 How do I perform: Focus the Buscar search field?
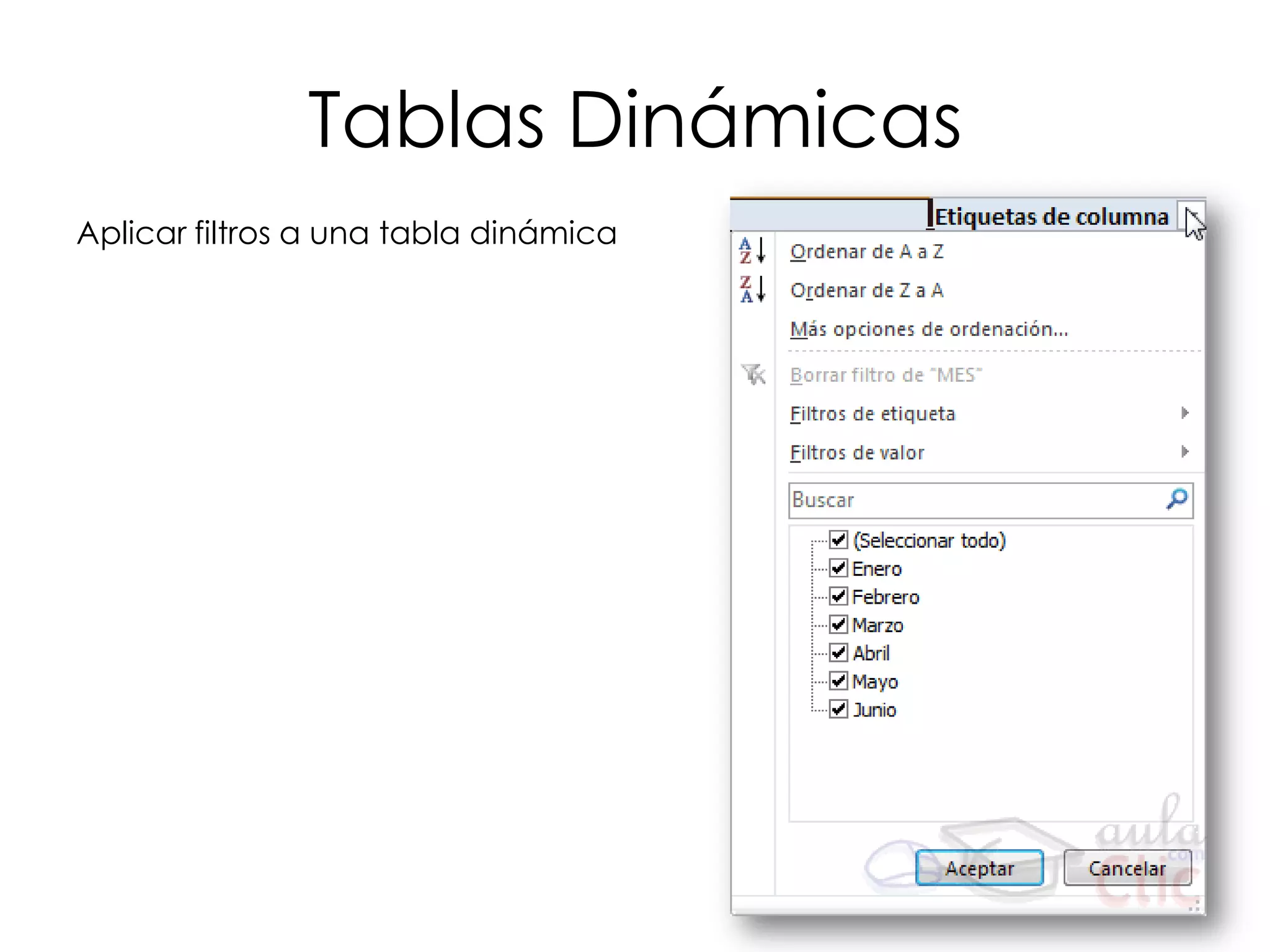pos(990,500)
